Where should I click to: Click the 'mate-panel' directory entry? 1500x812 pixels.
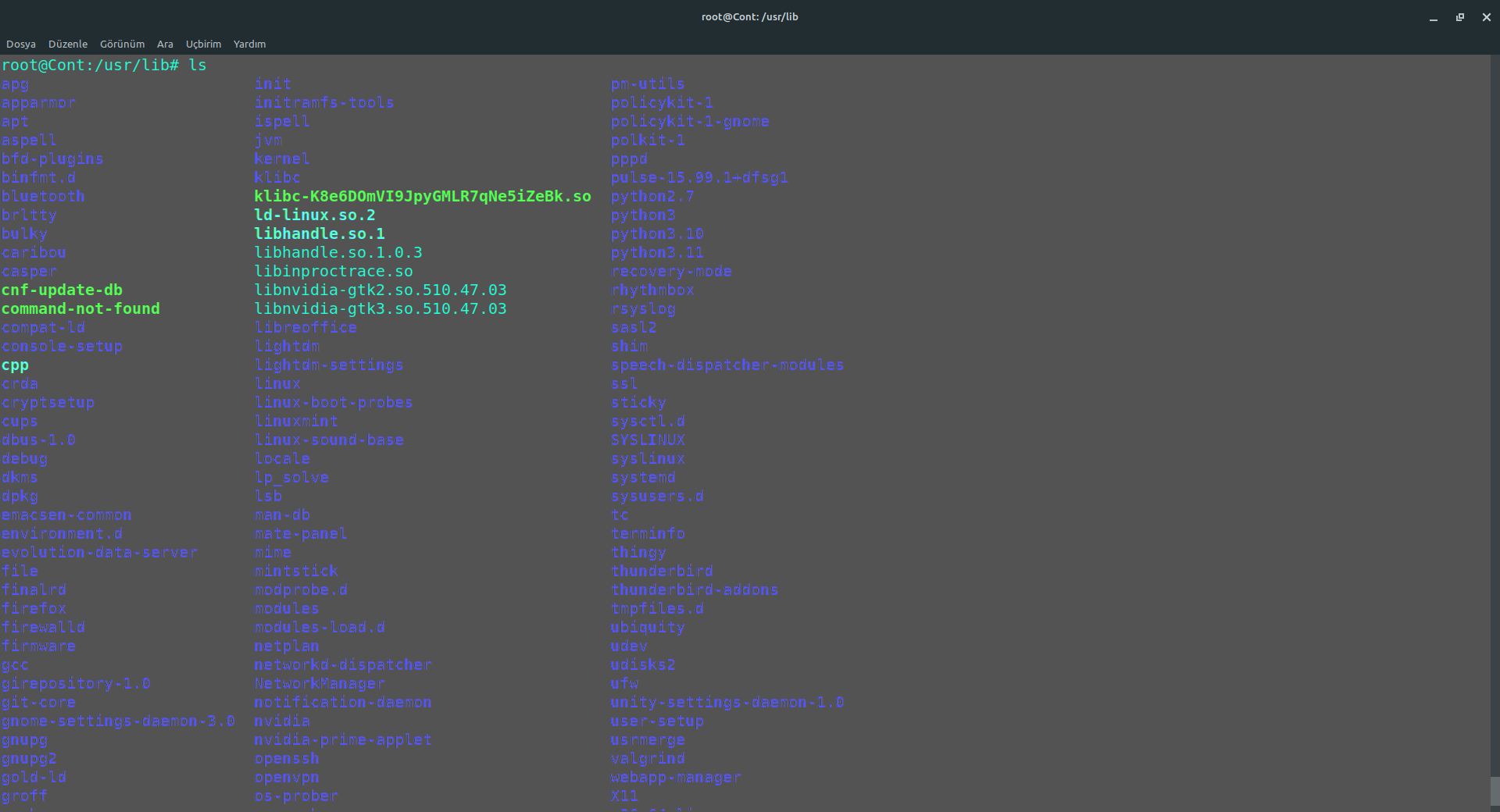301,534
